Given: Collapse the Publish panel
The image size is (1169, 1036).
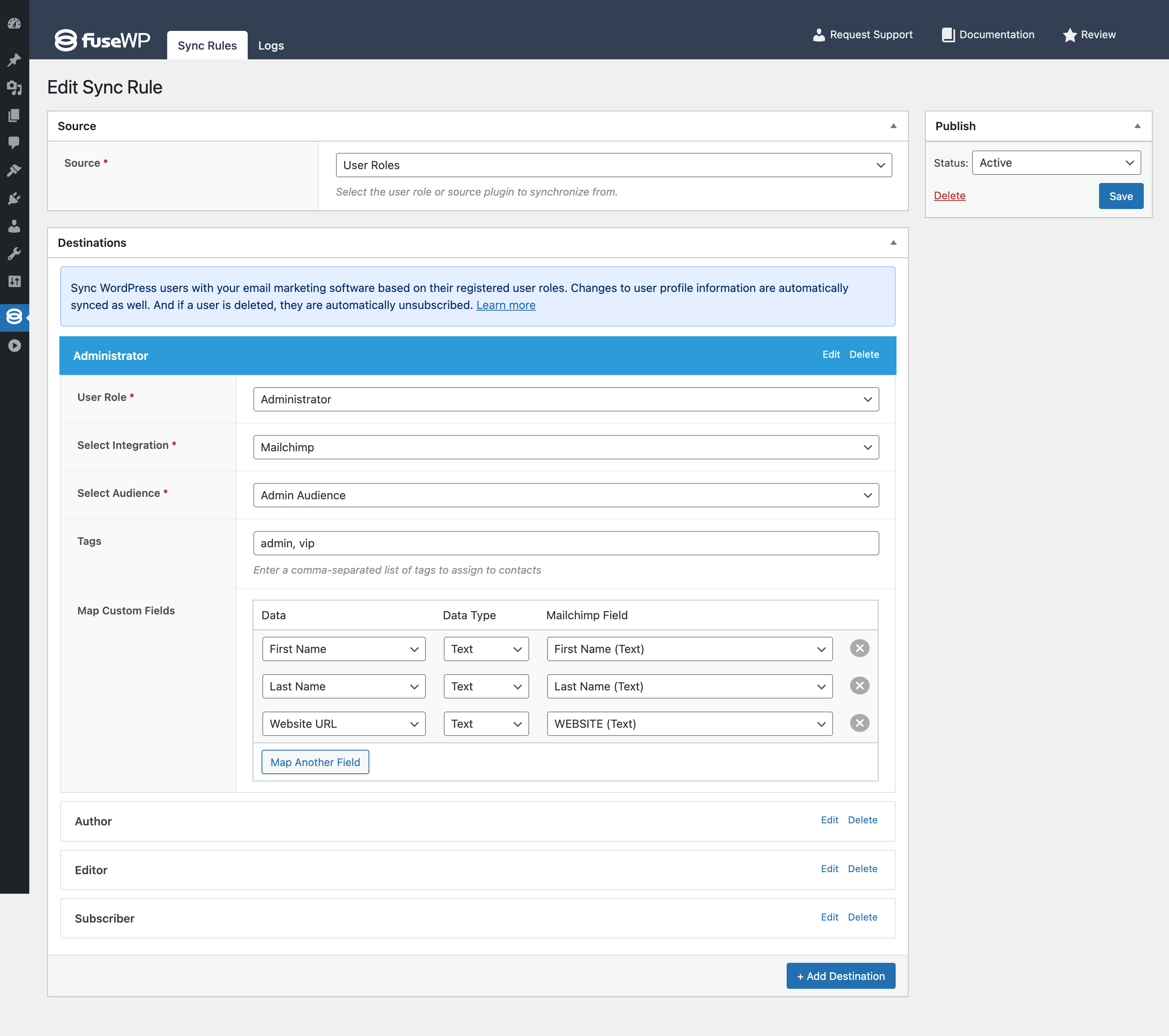Looking at the screenshot, I should [1137, 126].
